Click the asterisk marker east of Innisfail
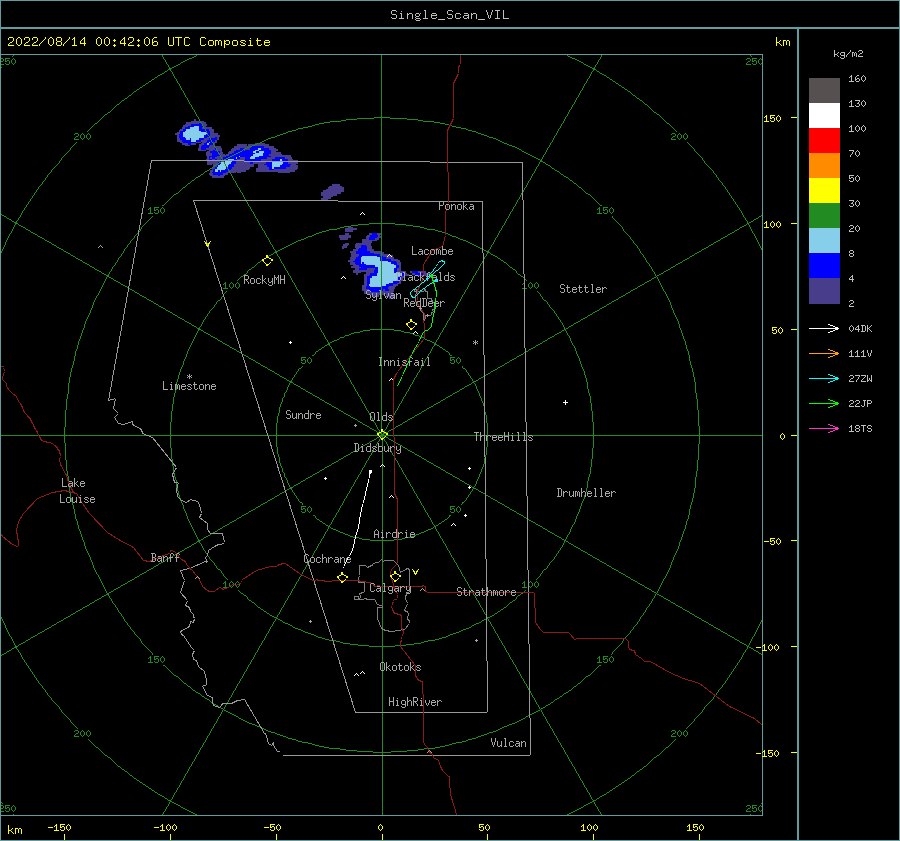 coord(475,343)
